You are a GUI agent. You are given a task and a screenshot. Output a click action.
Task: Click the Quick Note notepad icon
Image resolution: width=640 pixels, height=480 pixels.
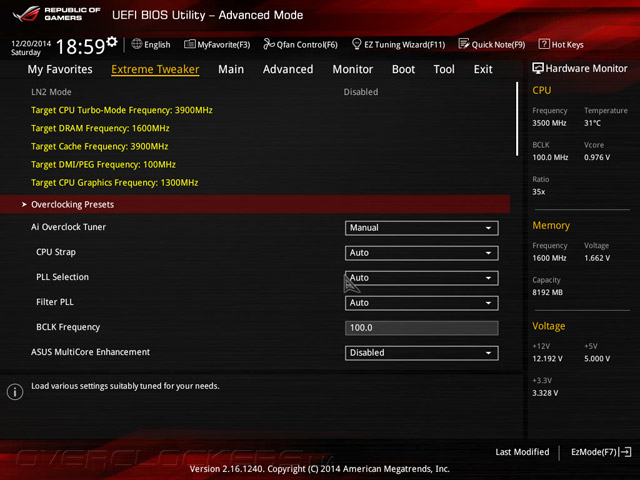464,44
